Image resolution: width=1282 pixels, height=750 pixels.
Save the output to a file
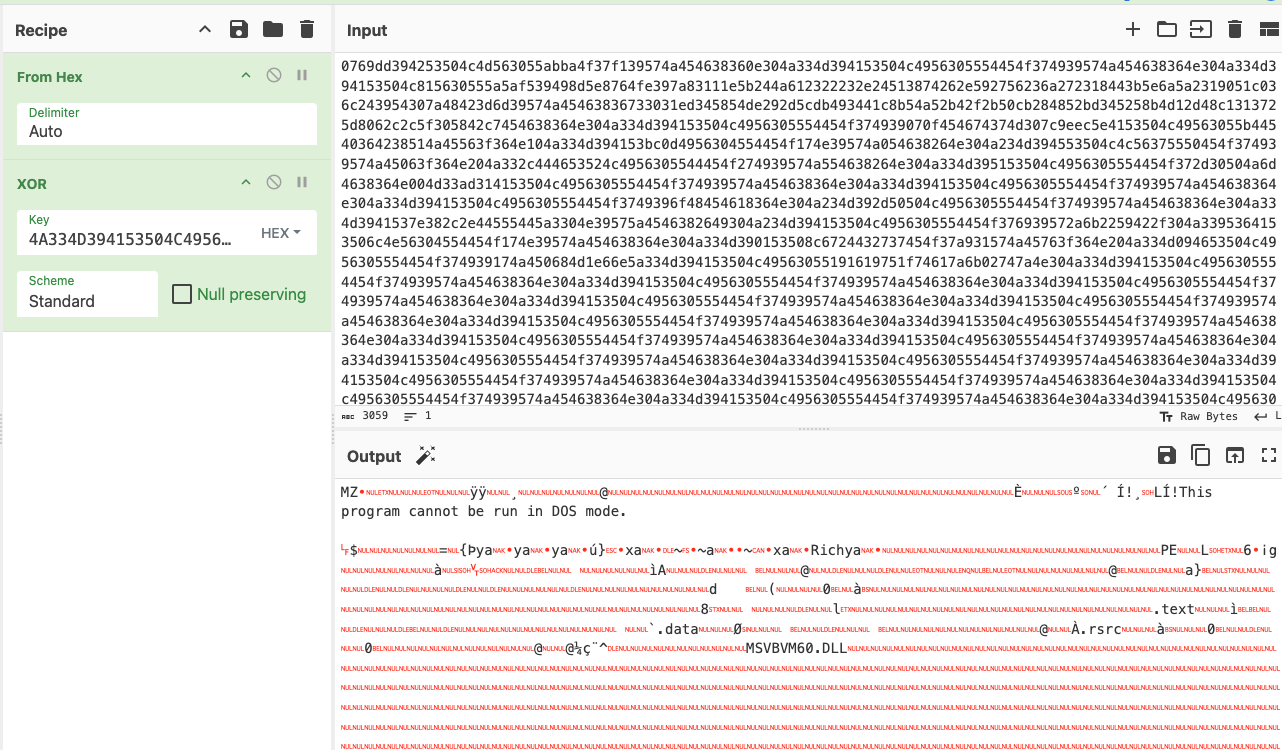[1166, 456]
